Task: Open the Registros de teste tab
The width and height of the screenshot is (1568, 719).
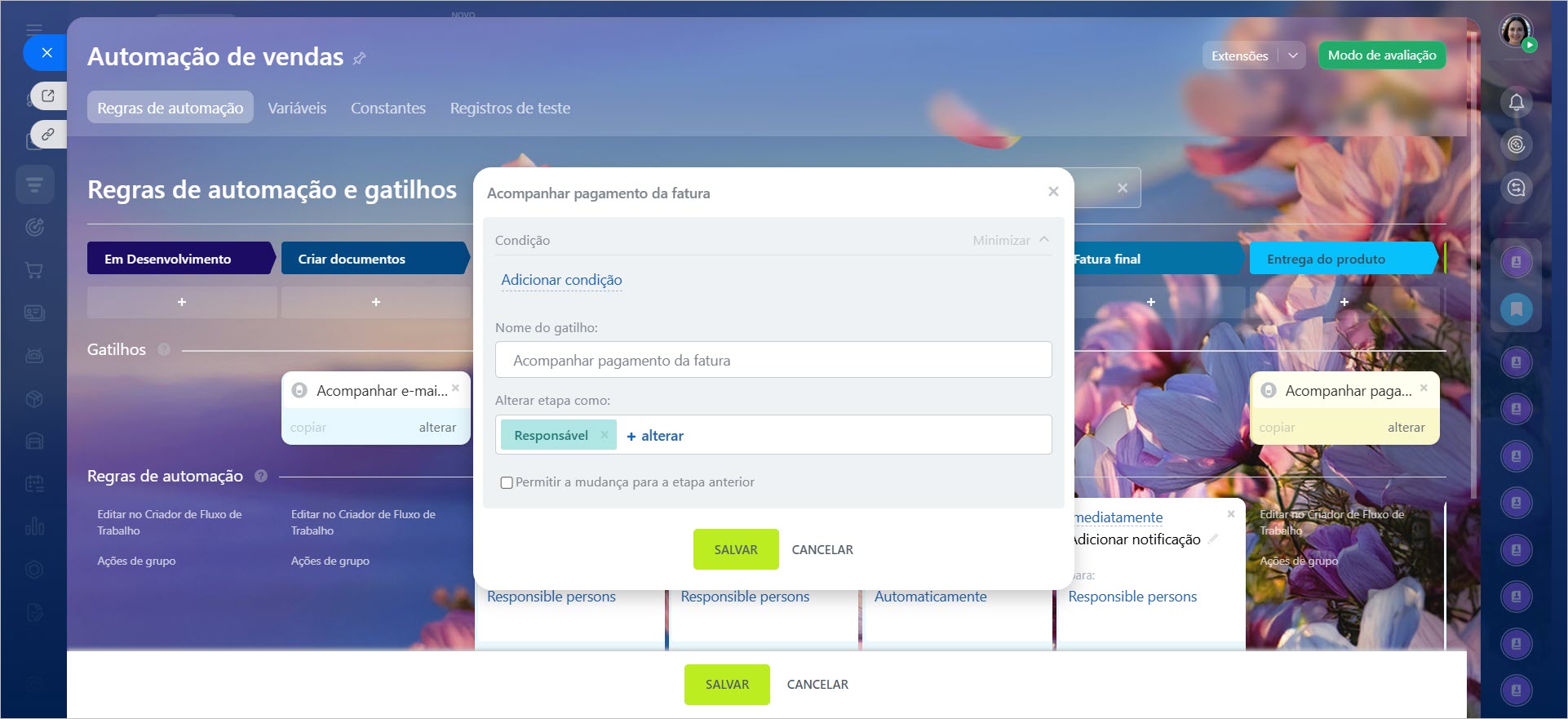Action: tap(510, 108)
